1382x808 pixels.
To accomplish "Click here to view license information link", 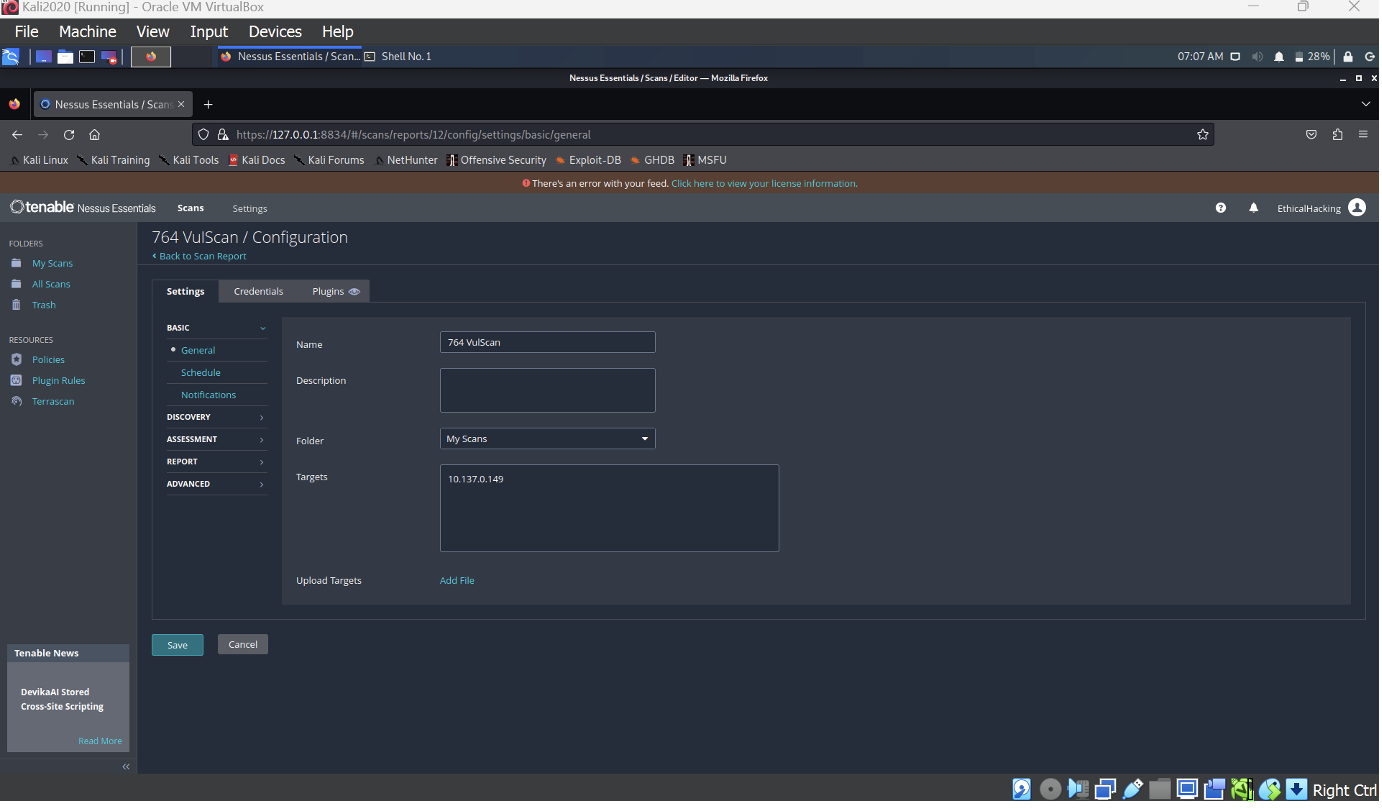I will pos(764,184).
